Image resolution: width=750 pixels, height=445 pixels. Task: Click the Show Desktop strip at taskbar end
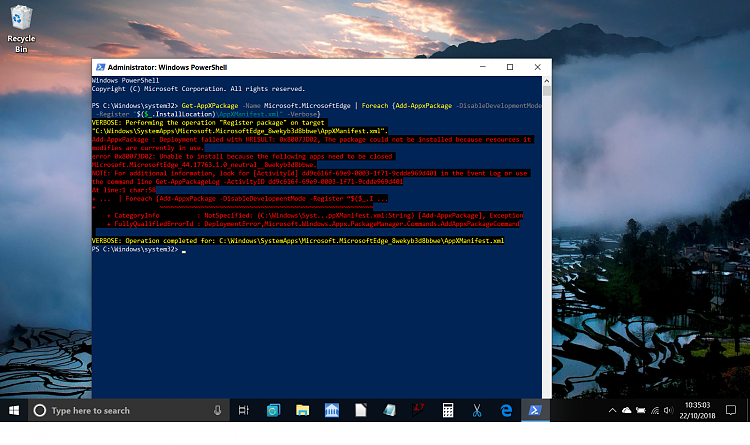pos(748,411)
